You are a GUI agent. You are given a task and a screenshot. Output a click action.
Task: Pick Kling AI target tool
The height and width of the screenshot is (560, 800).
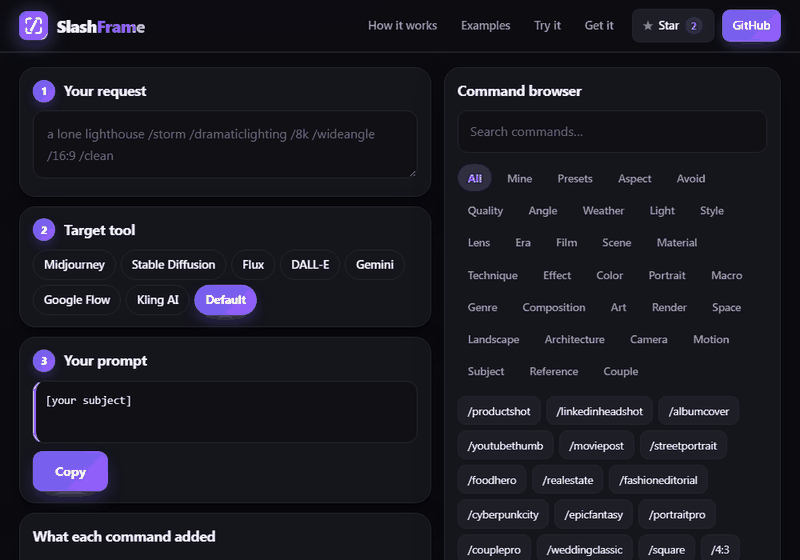pyautogui.click(x=158, y=300)
